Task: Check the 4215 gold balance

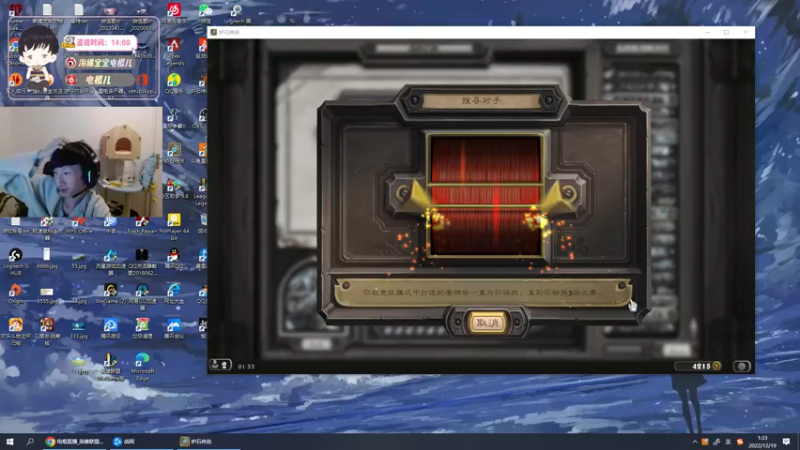Action: [x=698, y=366]
